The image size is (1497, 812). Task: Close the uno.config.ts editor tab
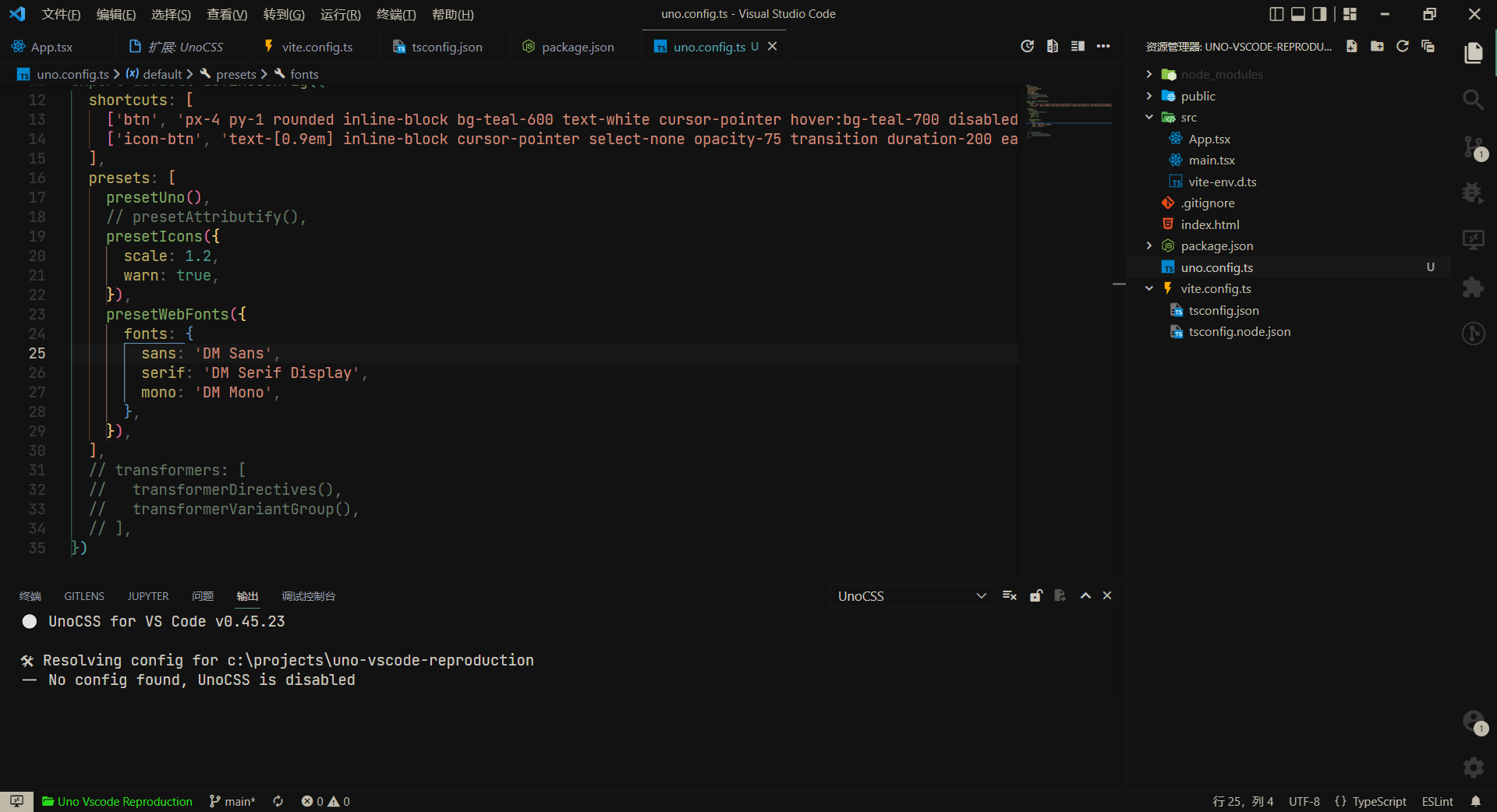coord(772,47)
